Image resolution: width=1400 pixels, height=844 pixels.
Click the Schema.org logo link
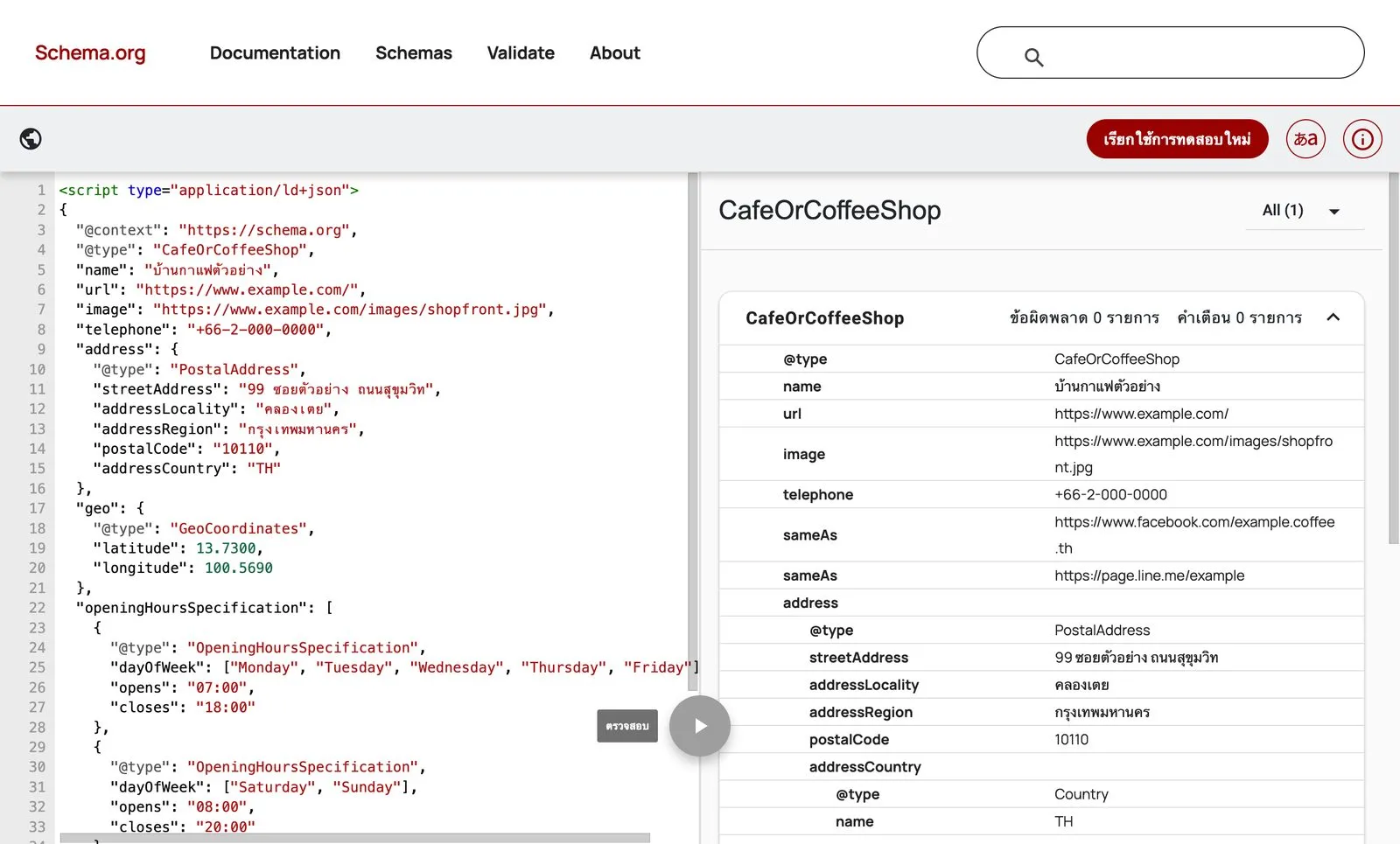[90, 53]
